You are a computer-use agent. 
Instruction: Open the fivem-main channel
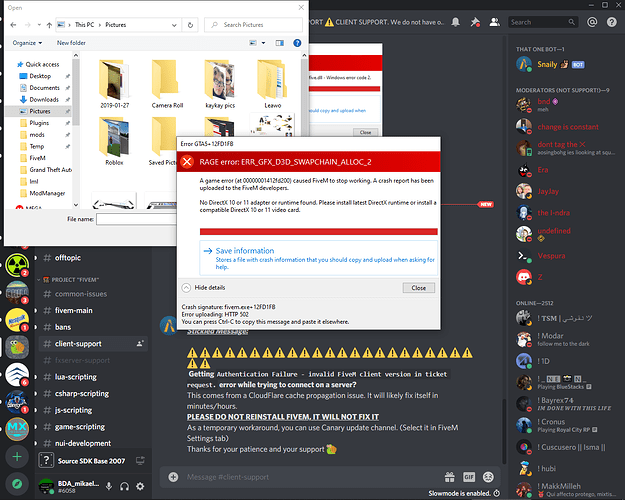(74, 310)
